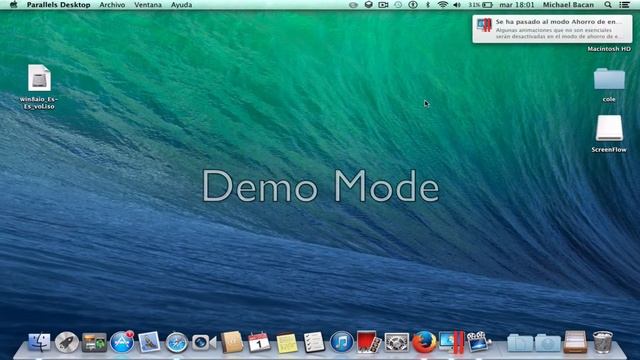
Task: Open the Mail stamp icon in Dock
Action: point(149,342)
